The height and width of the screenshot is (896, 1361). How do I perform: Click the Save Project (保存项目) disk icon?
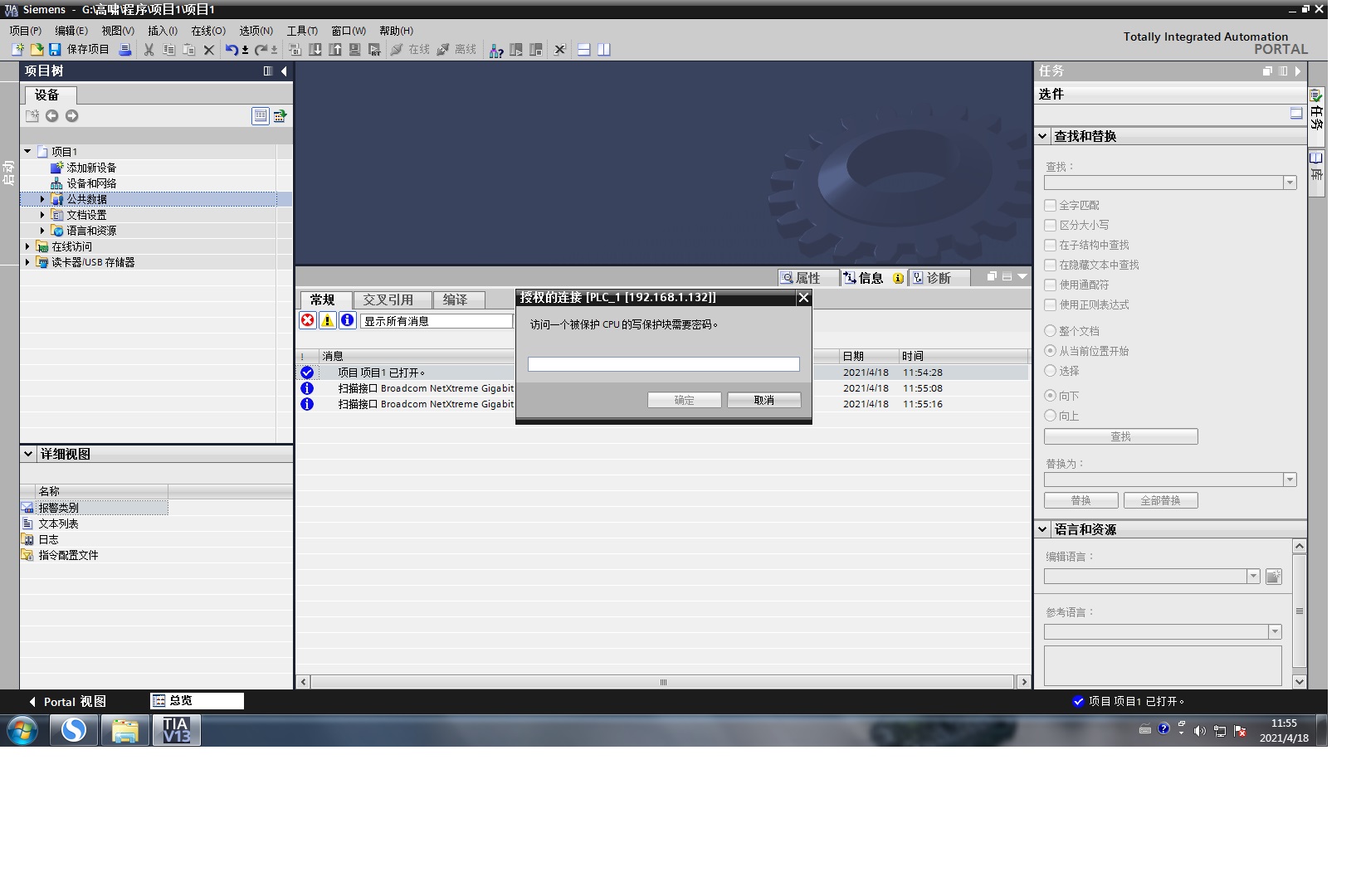tap(55, 50)
